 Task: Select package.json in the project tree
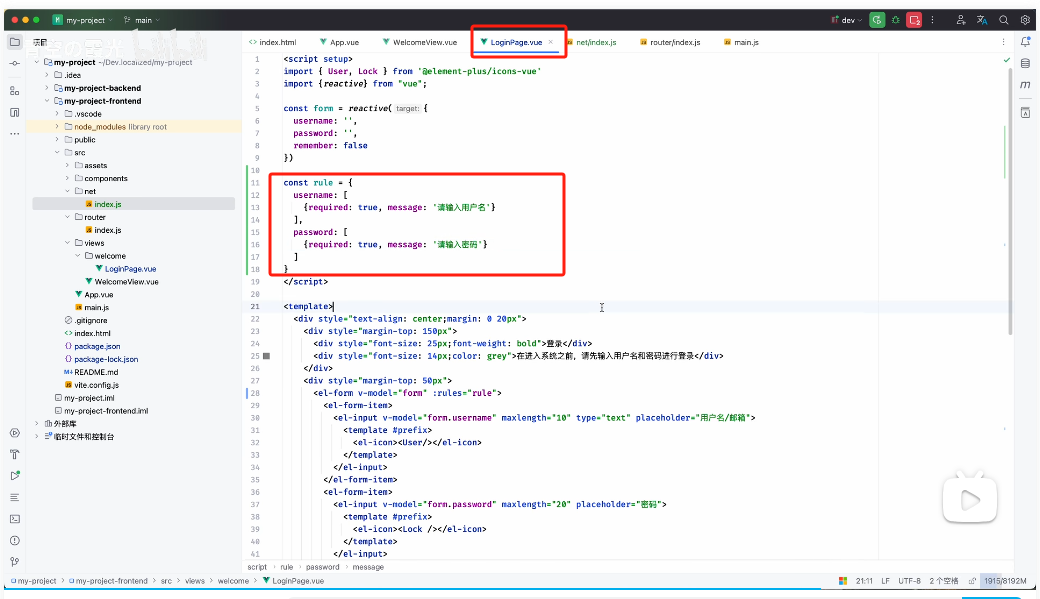97,346
